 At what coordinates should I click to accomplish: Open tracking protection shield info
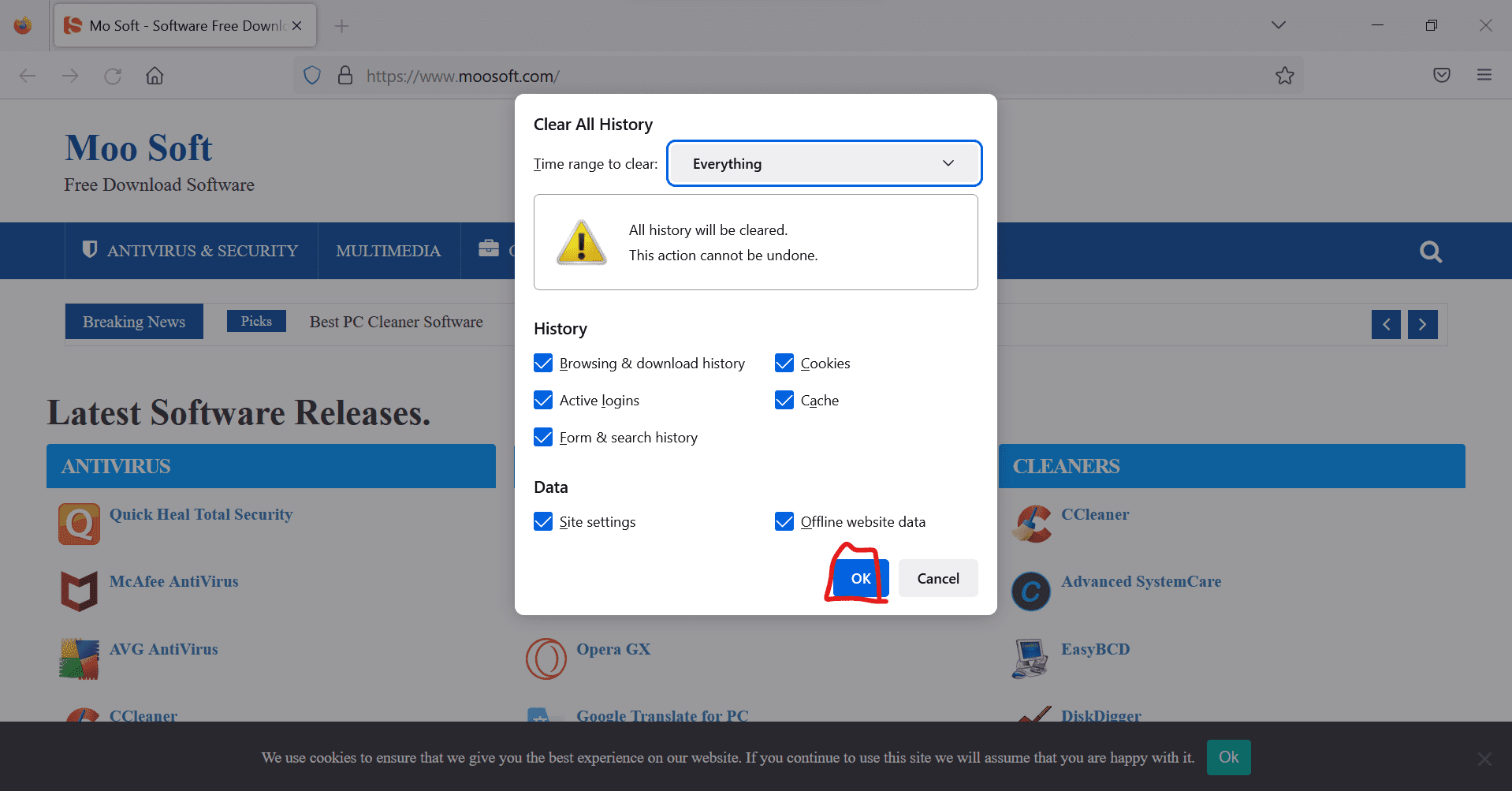(312, 76)
